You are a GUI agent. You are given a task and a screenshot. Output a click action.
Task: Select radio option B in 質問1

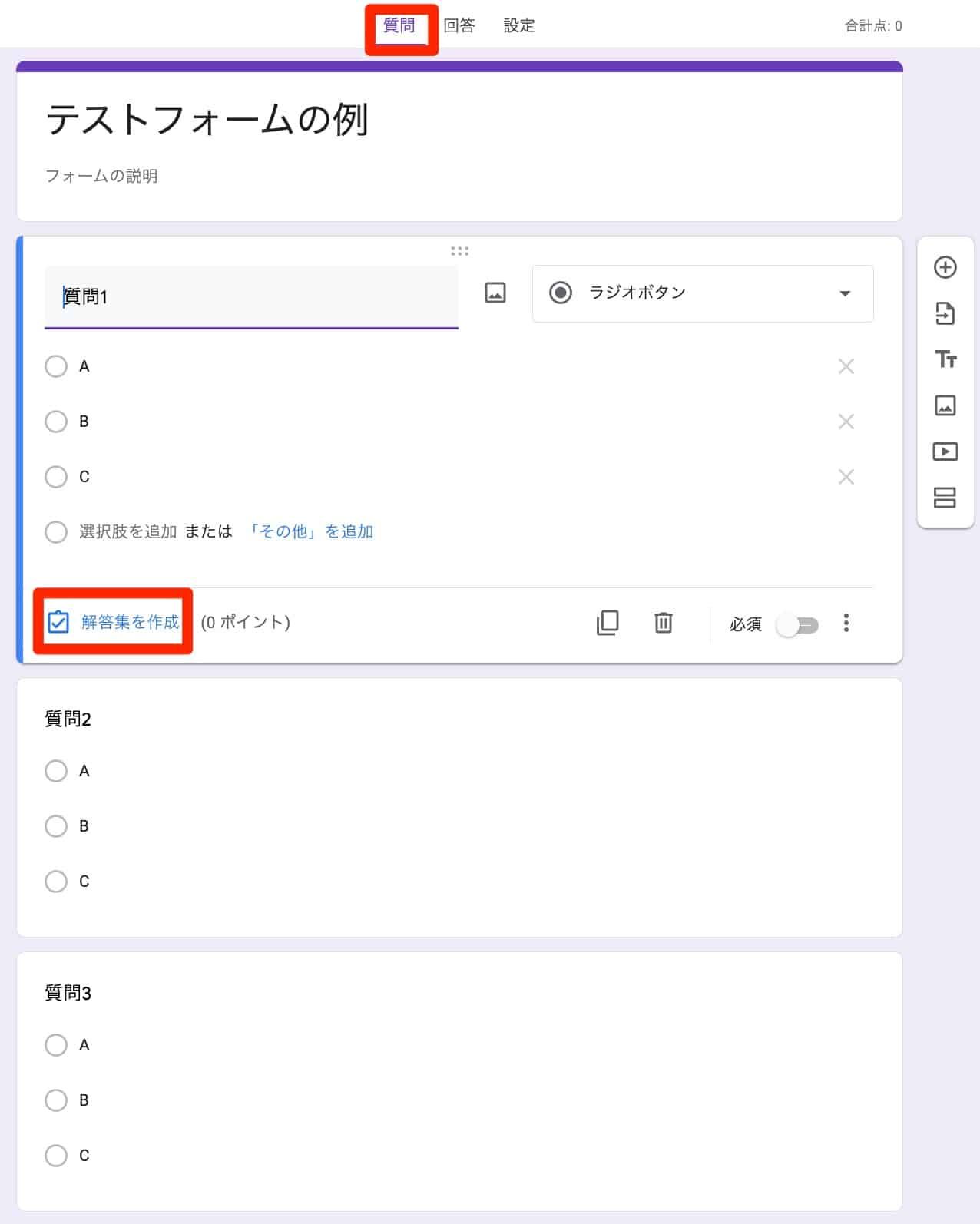pyautogui.click(x=56, y=422)
